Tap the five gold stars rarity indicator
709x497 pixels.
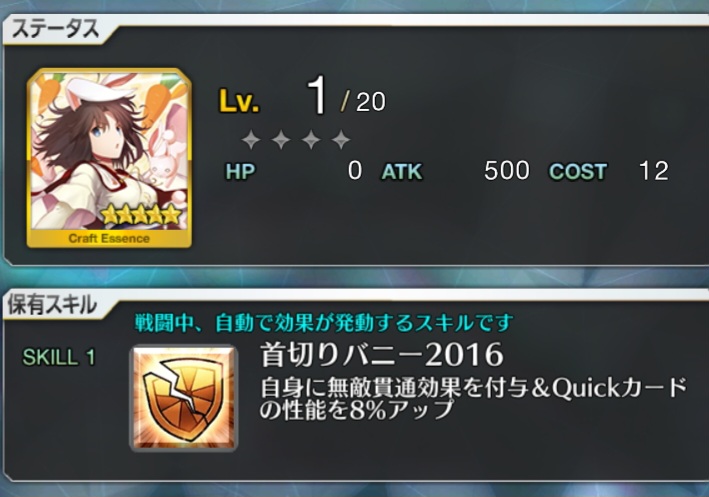click(141, 214)
